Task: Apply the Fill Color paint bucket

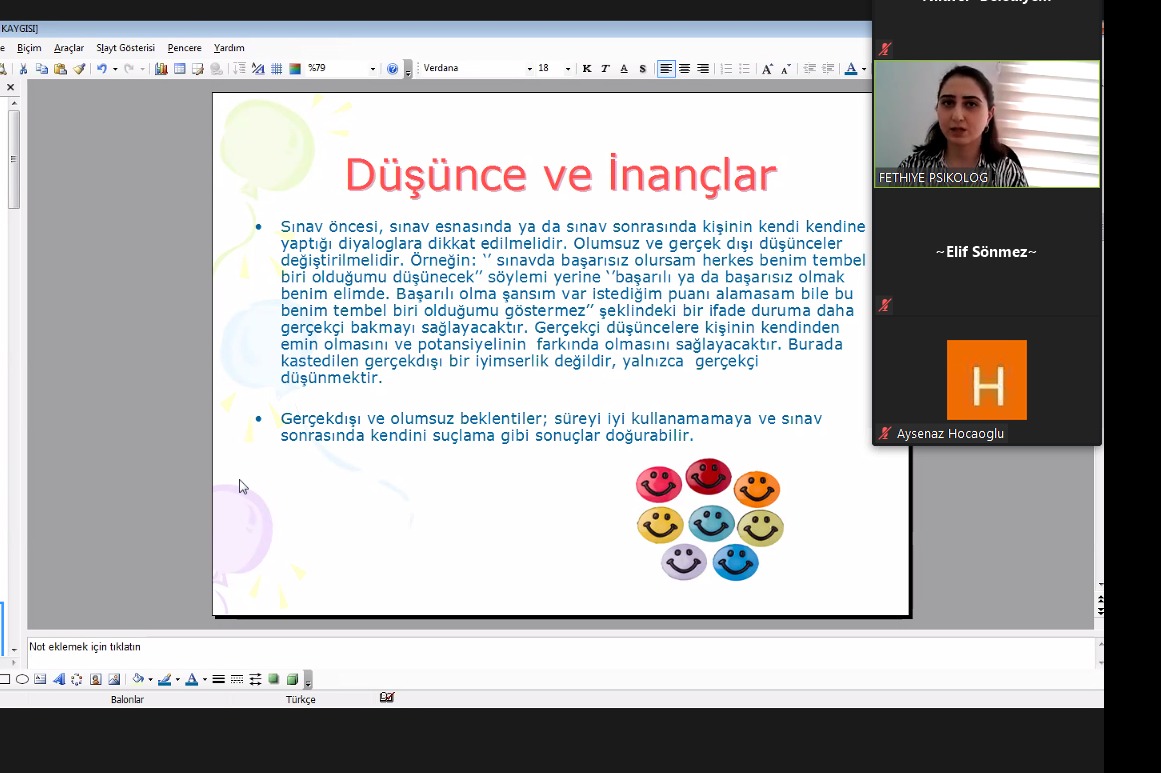Action: point(138,679)
